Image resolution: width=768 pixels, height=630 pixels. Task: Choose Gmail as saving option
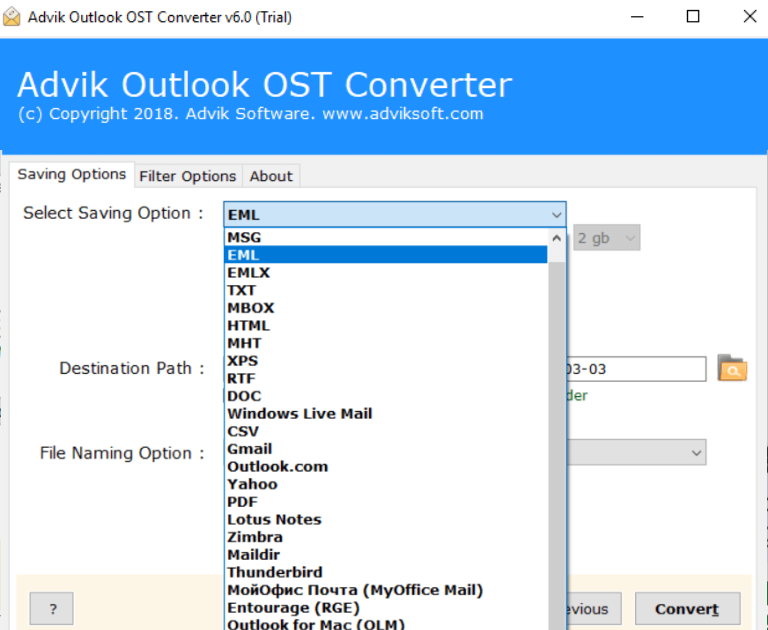click(386, 449)
